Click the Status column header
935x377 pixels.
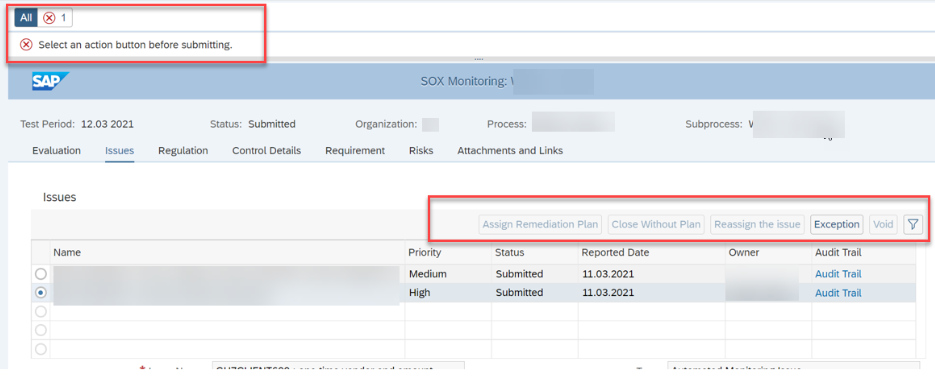click(534, 252)
